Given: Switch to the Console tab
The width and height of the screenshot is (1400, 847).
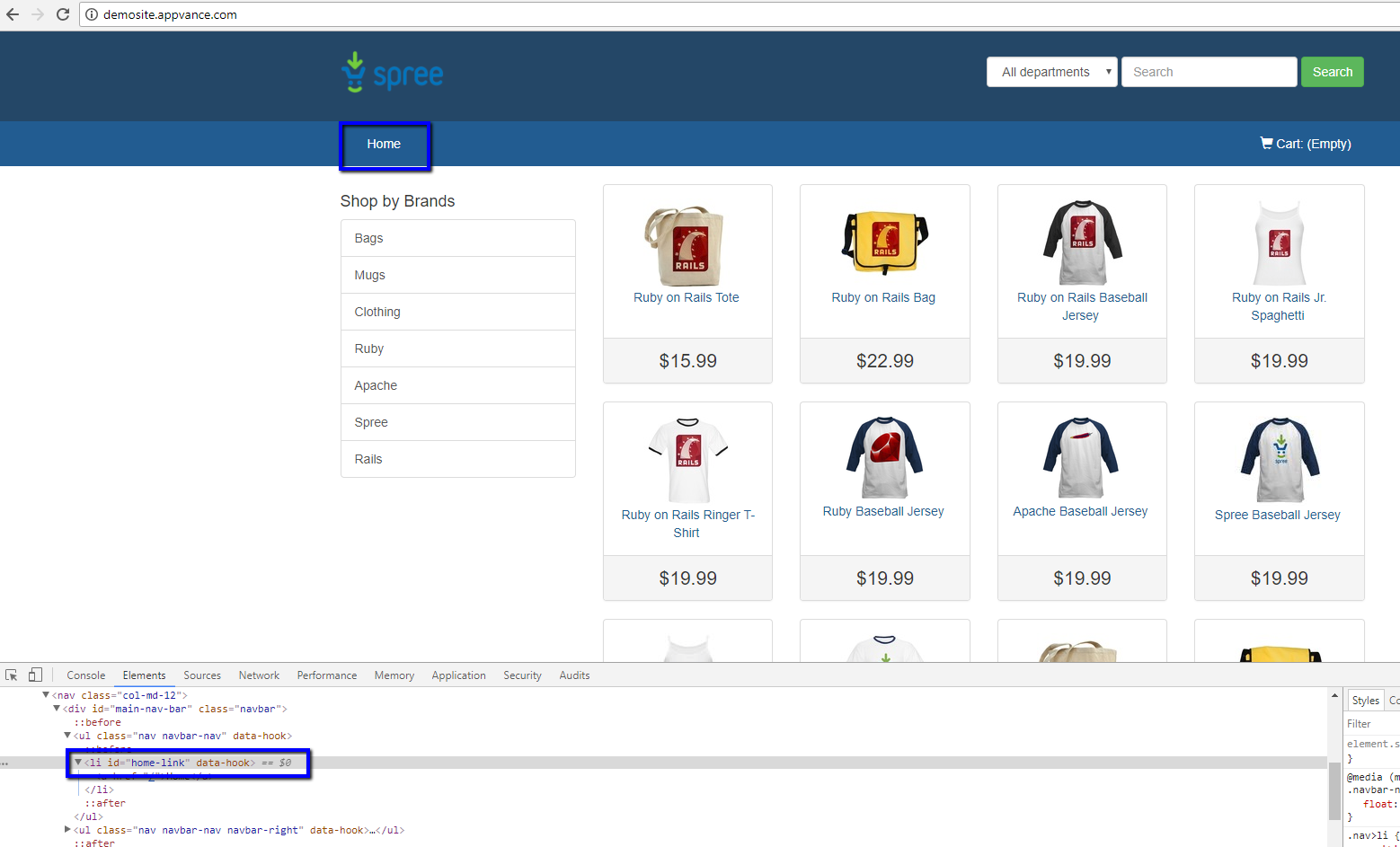Looking at the screenshot, I should [x=85, y=675].
